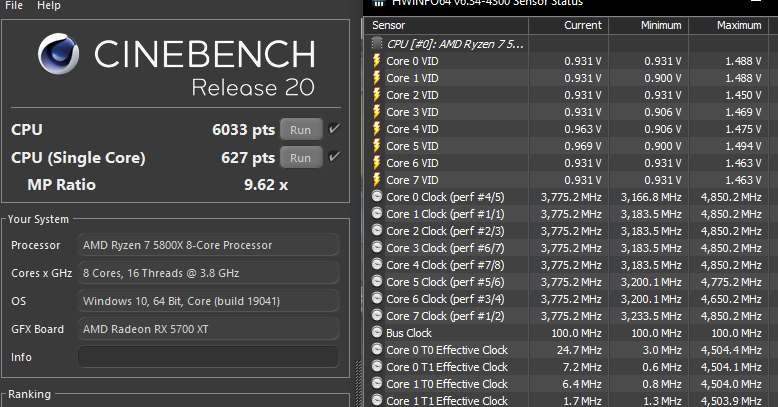Toggle the checkbox beside CPU (Single Core) test
Viewport: 778px width, 407px height.
click(x=334, y=156)
